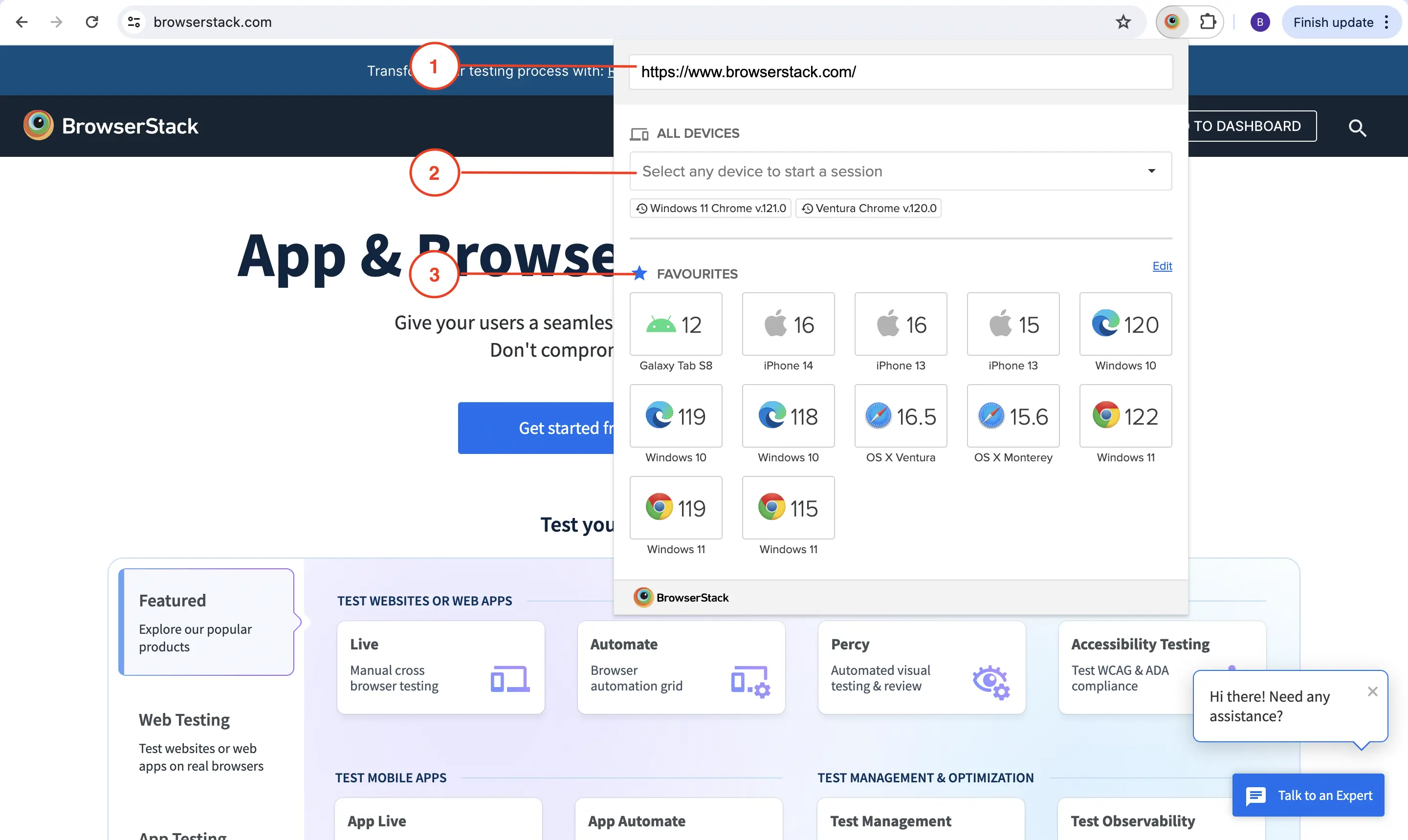The image size is (1408, 840).
Task: Open Chrome extensions puzzle icon
Action: (1207, 22)
